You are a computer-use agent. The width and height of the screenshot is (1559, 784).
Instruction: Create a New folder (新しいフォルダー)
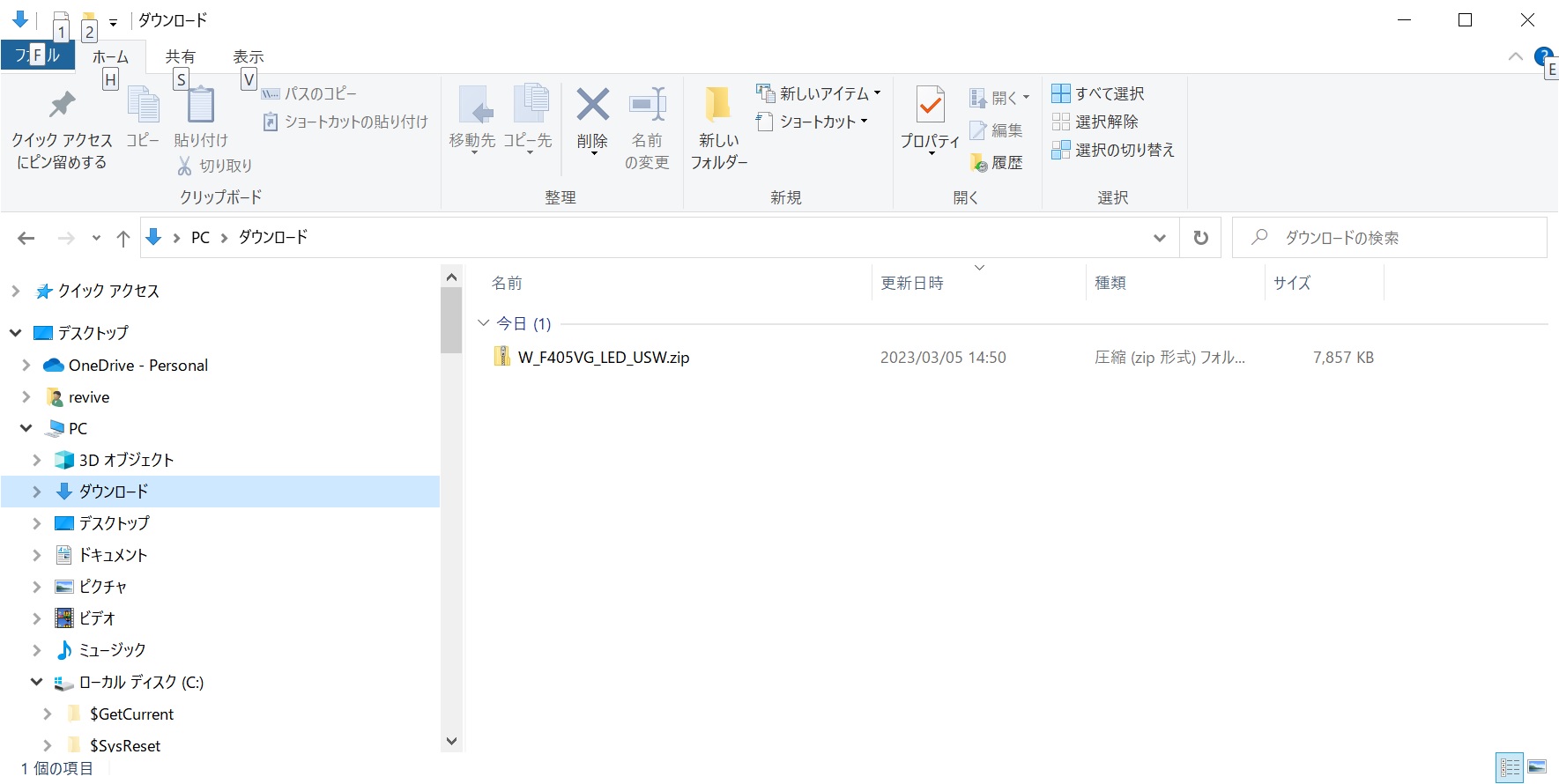719,128
